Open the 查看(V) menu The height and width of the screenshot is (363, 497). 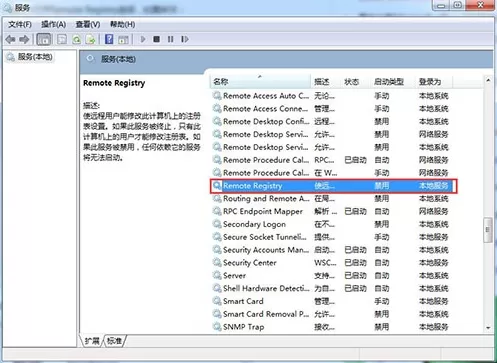[x=88, y=24]
